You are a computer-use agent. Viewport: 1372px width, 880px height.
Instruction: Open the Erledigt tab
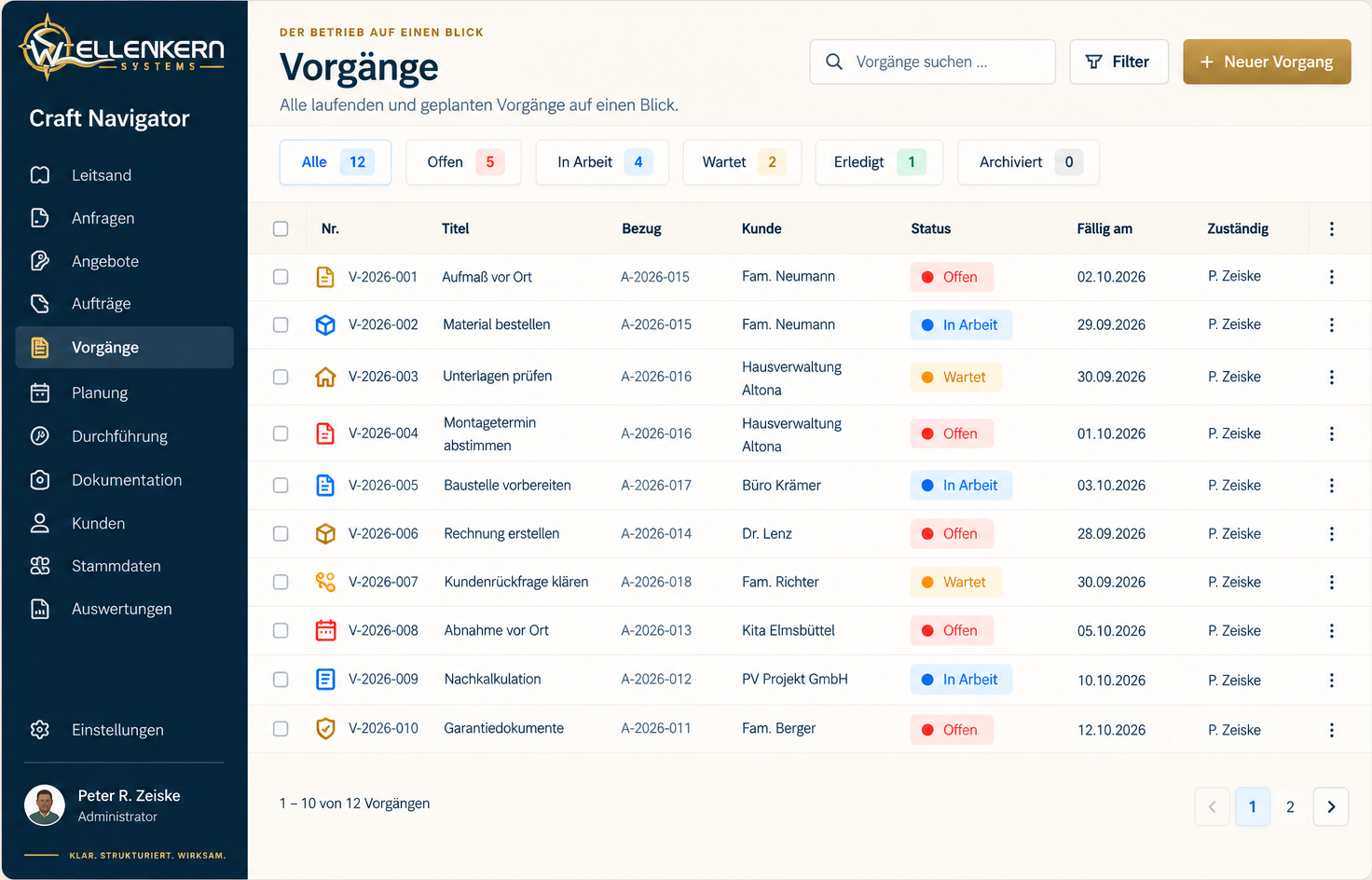(879, 162)
